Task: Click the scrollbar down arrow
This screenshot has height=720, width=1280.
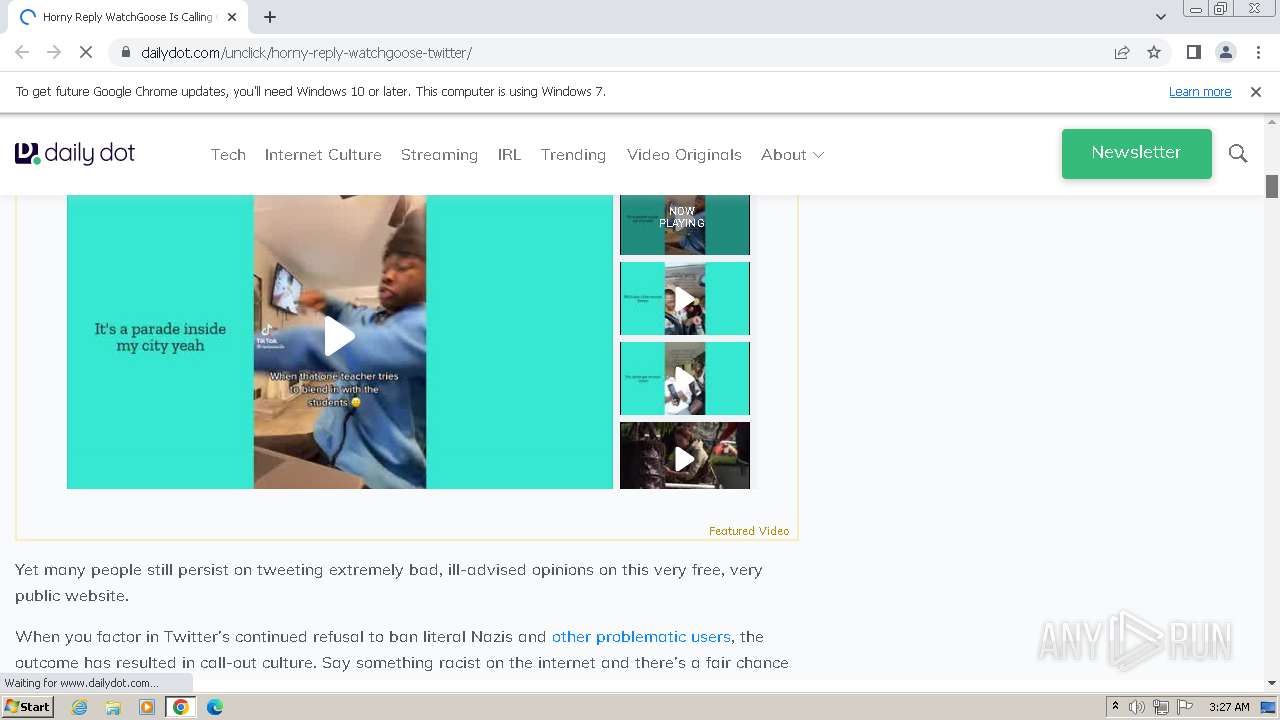Action: click(1272, 683)
